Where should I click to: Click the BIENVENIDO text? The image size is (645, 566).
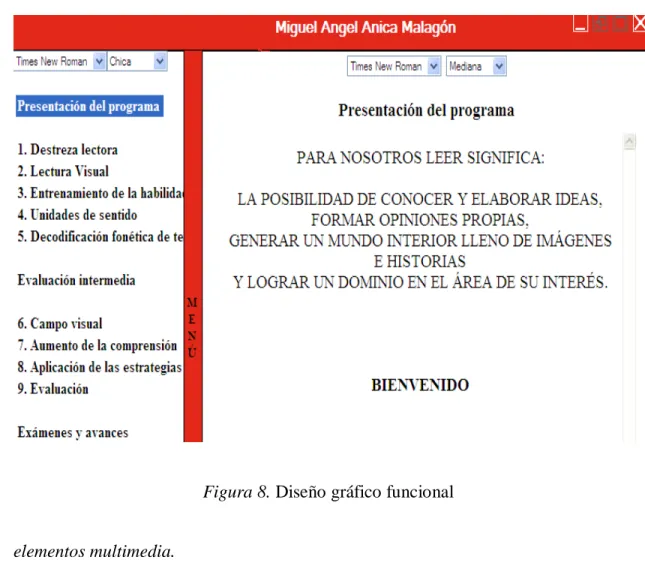point(420,385)
